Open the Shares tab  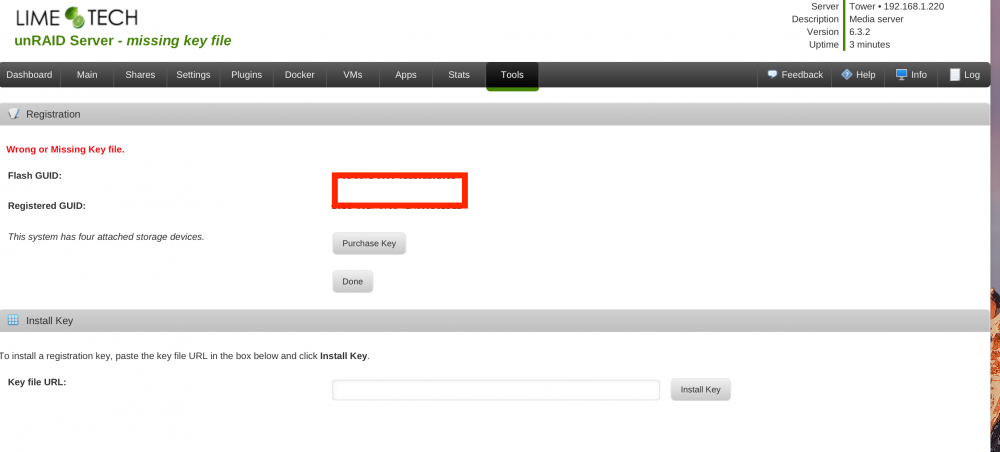click(x=140, y=75)
